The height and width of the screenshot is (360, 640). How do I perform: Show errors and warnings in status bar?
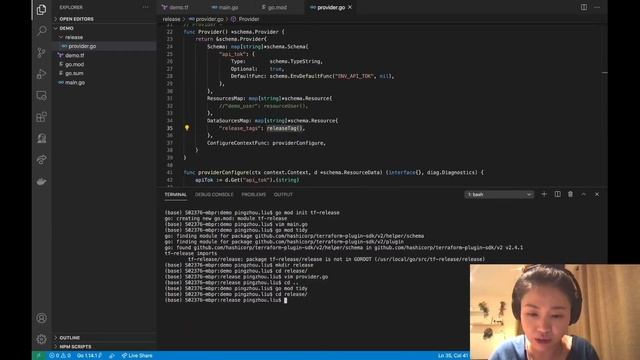tap(60, 356)
